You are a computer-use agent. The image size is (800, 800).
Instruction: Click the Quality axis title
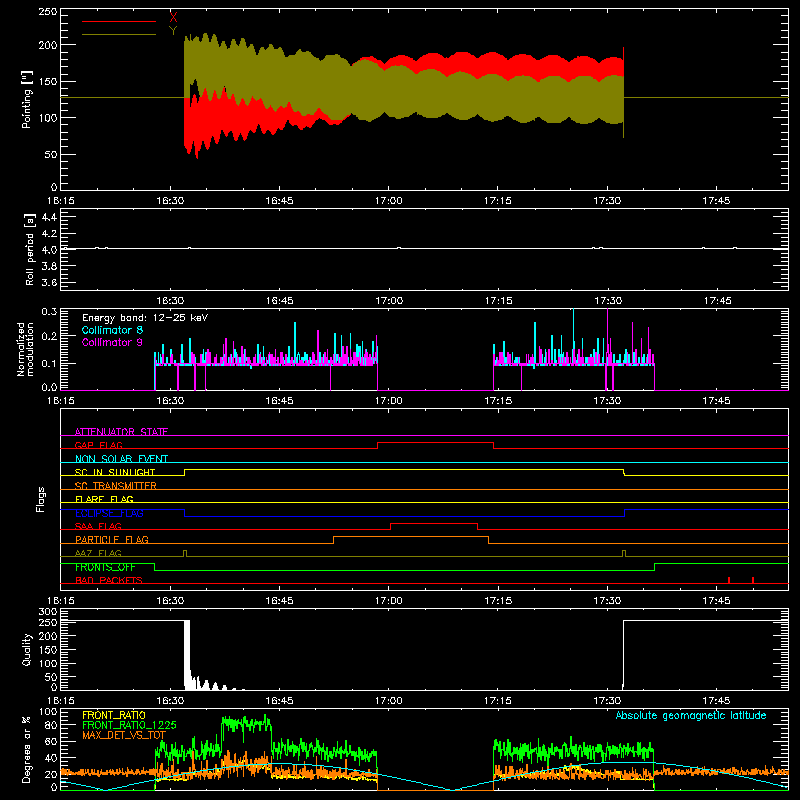click(x=27, y=649)
